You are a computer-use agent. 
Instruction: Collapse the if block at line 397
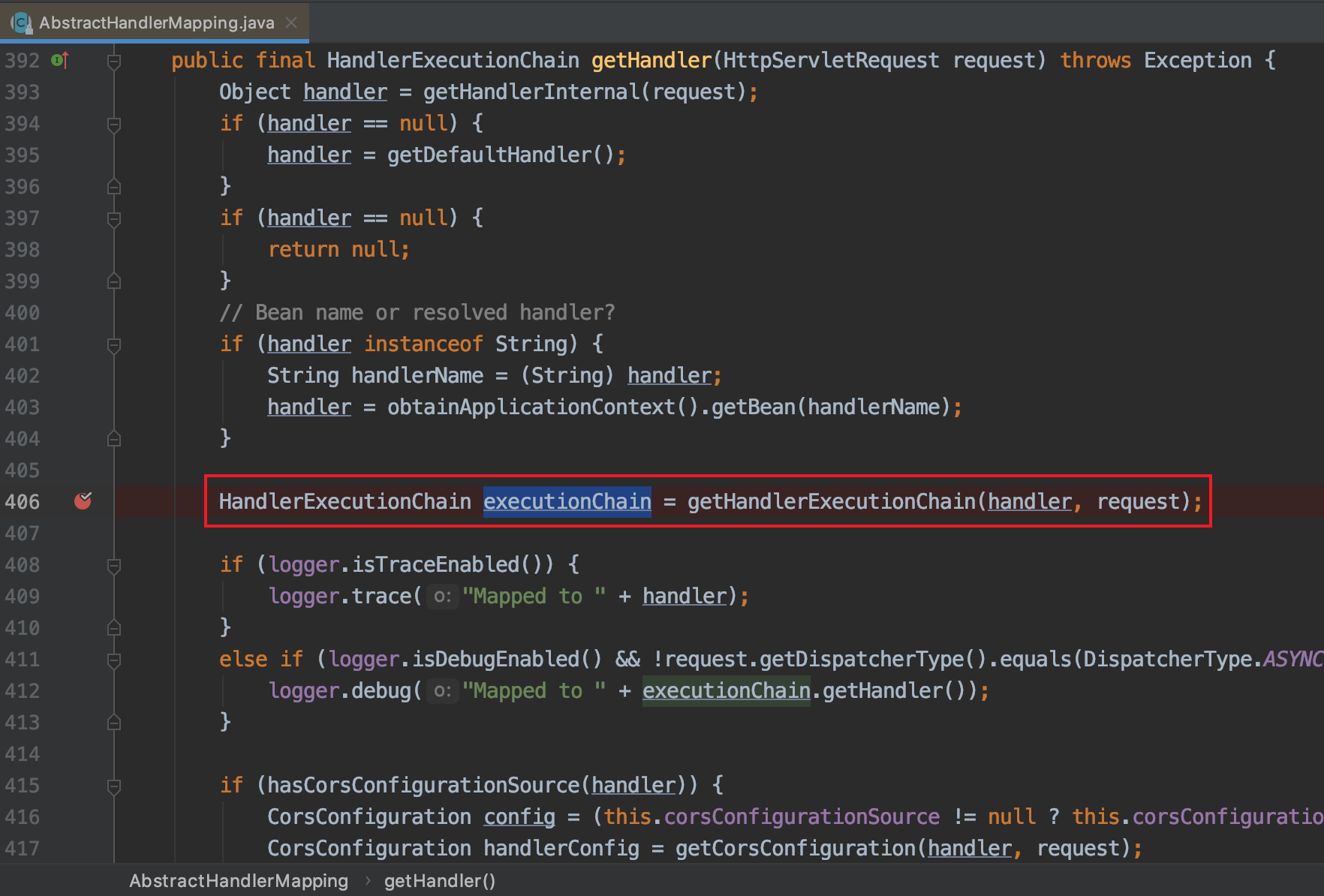(114, 218)
